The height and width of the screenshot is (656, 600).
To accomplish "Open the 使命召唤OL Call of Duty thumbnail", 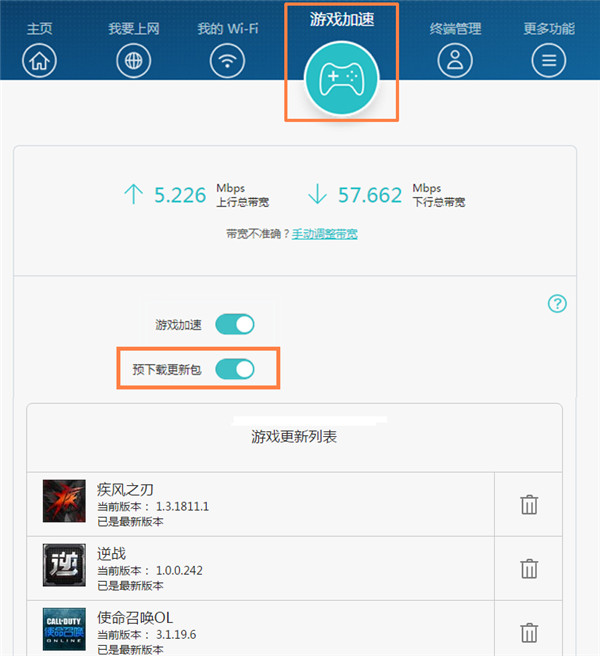I will (x=64, y=629).
